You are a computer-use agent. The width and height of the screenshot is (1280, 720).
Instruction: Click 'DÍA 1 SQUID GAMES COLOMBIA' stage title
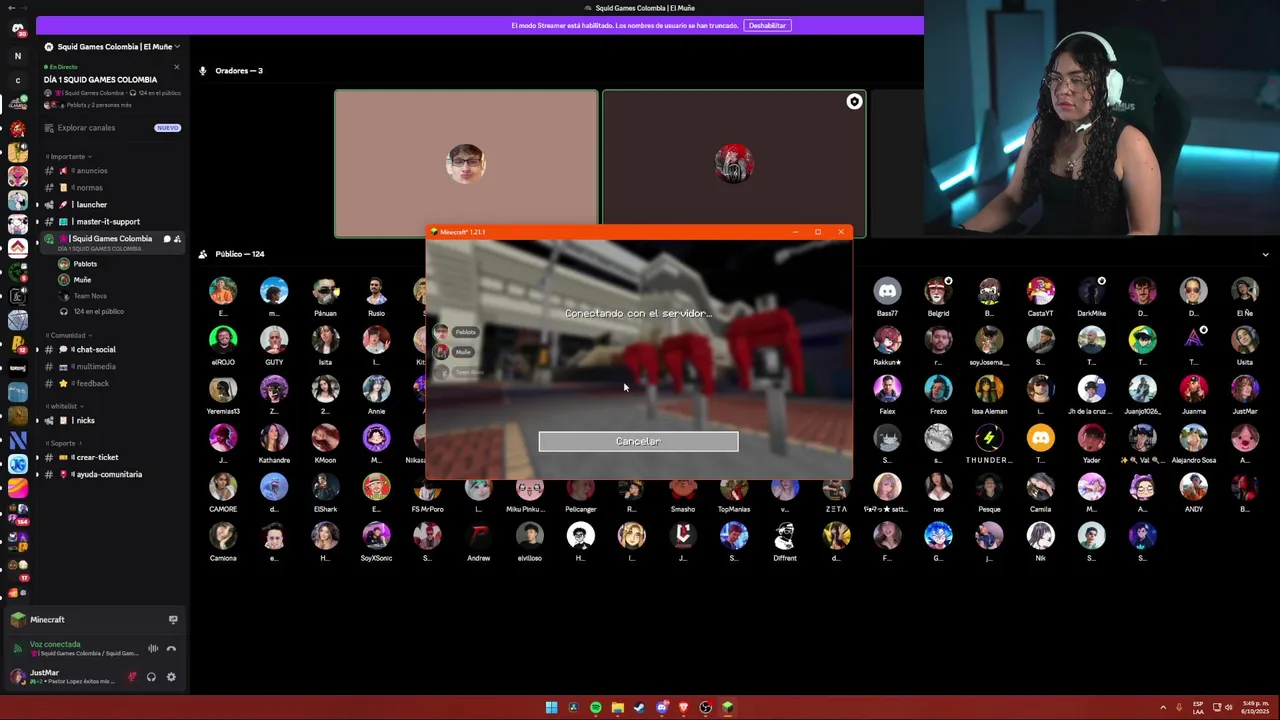click(100, 80)
